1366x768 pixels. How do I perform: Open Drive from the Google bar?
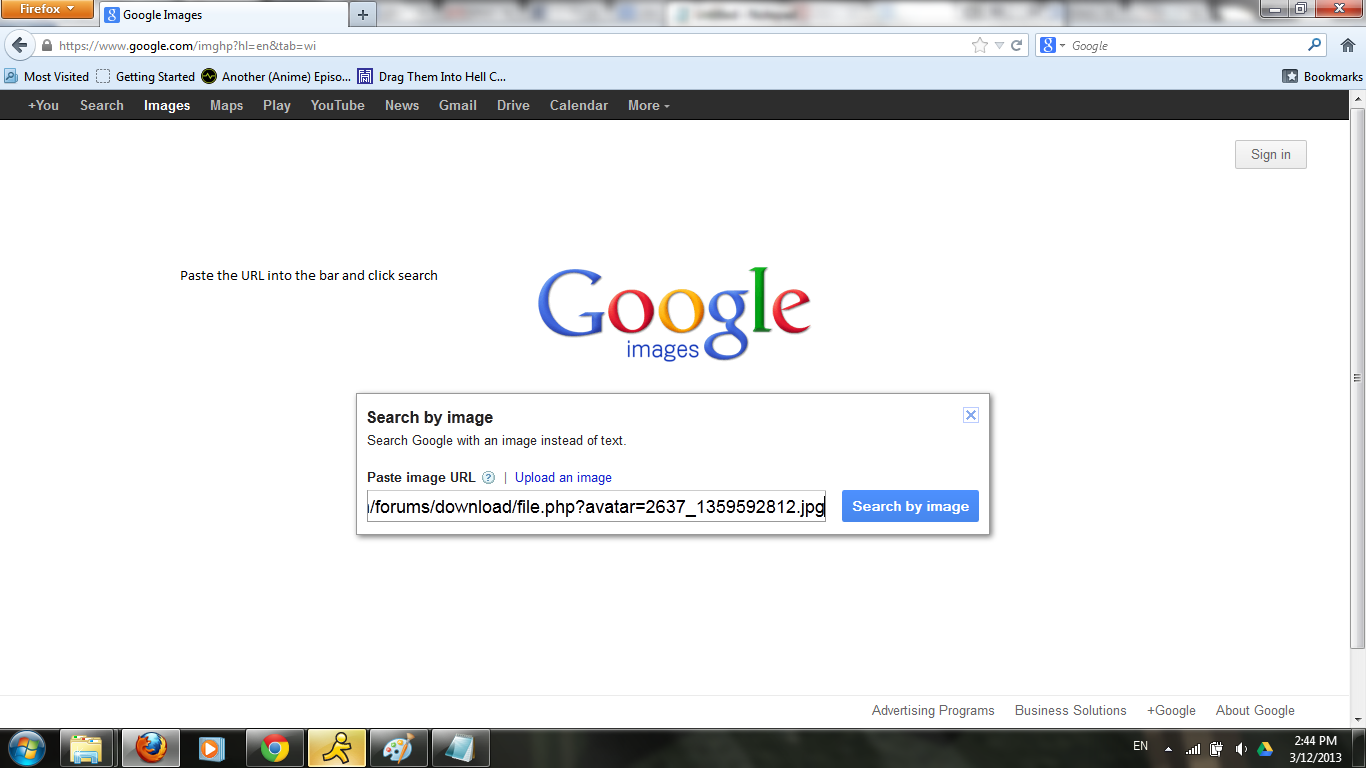513,105
